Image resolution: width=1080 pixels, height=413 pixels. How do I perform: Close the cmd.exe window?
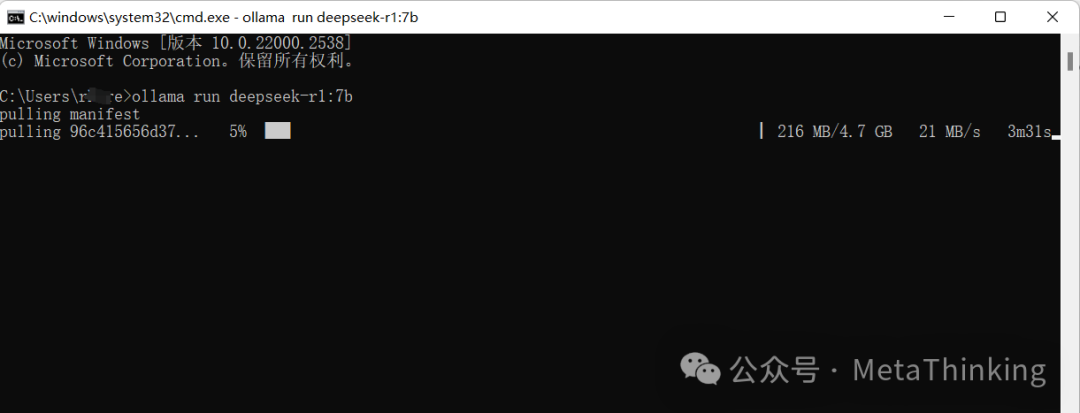pos(1052,17)
